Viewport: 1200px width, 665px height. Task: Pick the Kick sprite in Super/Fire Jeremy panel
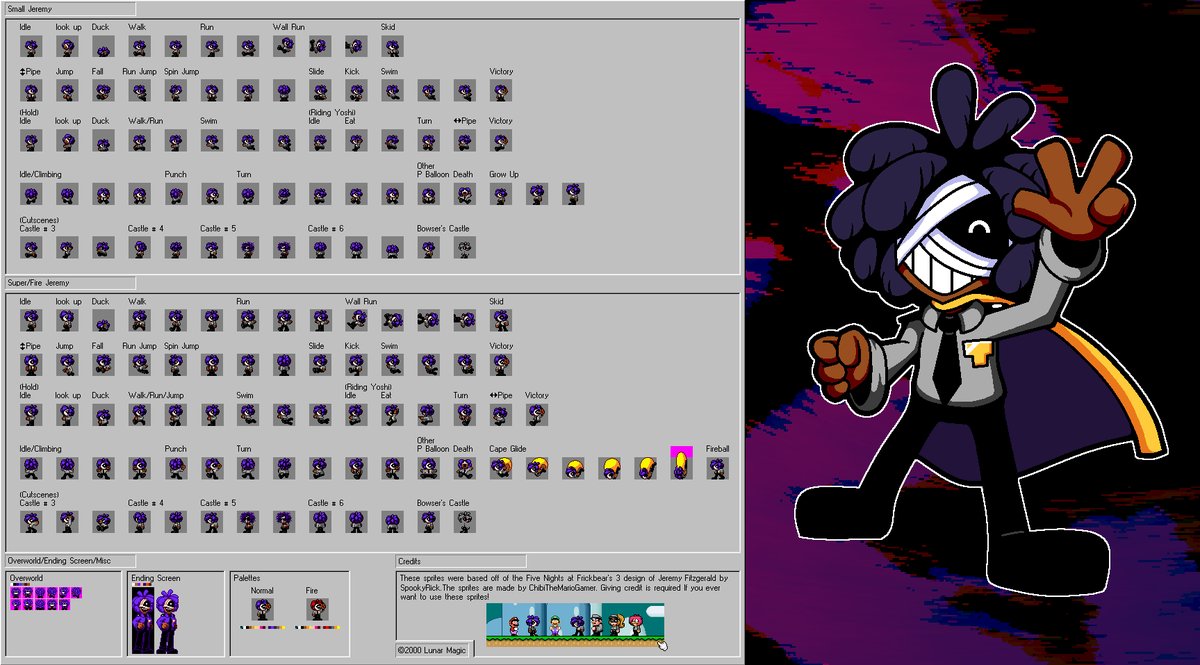click(x=356, y=365)
